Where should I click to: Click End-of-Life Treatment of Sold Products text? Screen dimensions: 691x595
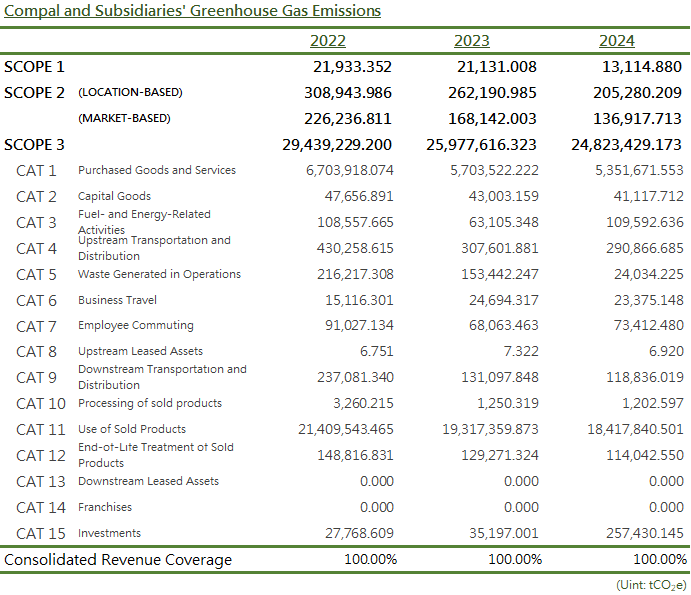tap(156, 455)
